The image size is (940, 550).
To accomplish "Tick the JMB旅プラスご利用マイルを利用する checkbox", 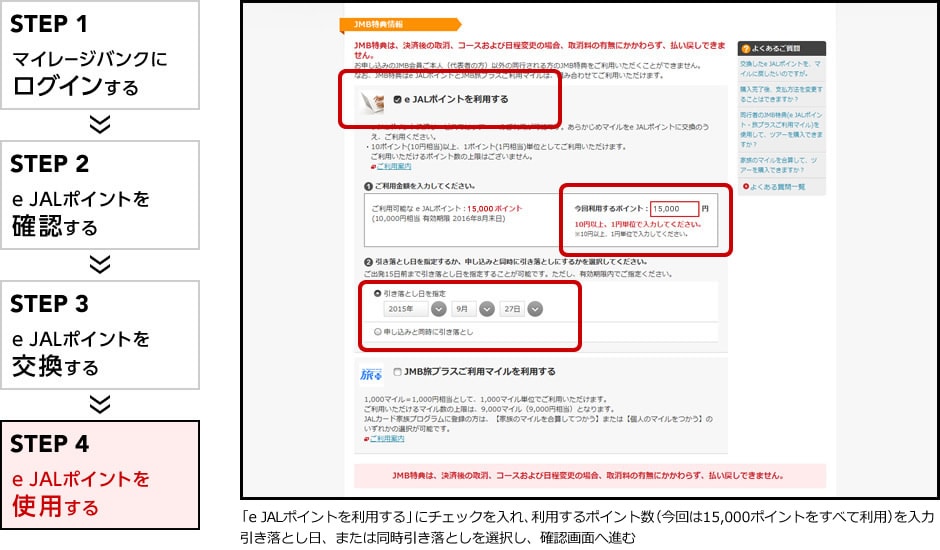I will point(398,371).
